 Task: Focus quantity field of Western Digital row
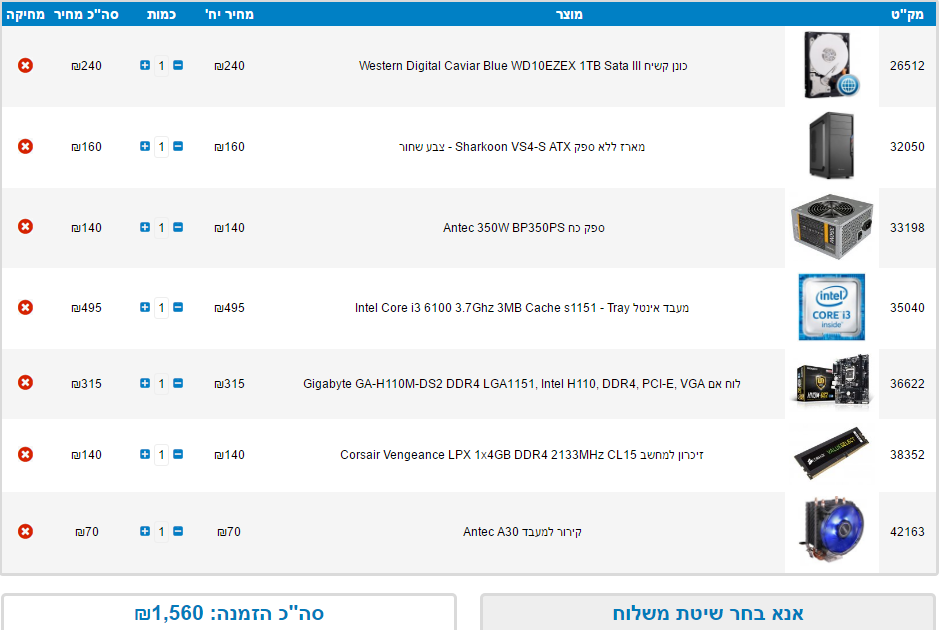coord(161,65)
